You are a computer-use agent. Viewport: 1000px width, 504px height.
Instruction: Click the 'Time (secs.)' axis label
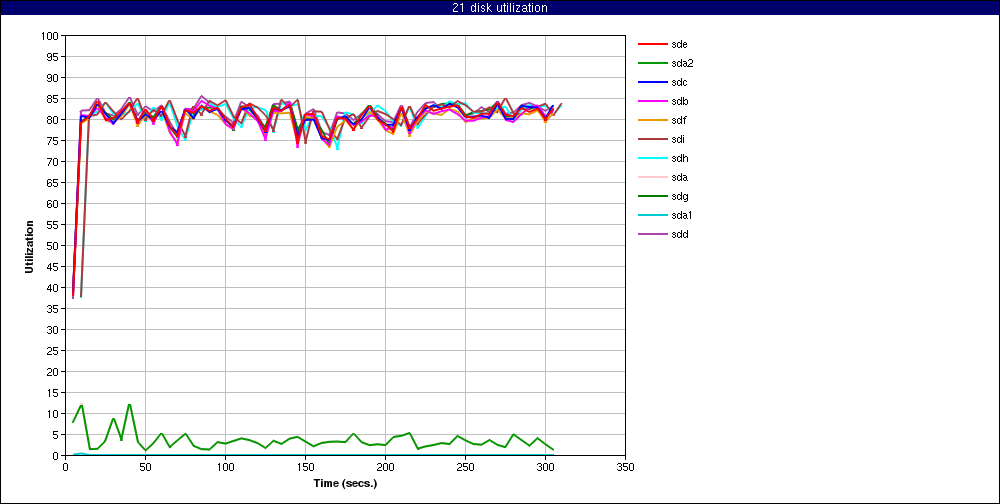click(346, 483)
